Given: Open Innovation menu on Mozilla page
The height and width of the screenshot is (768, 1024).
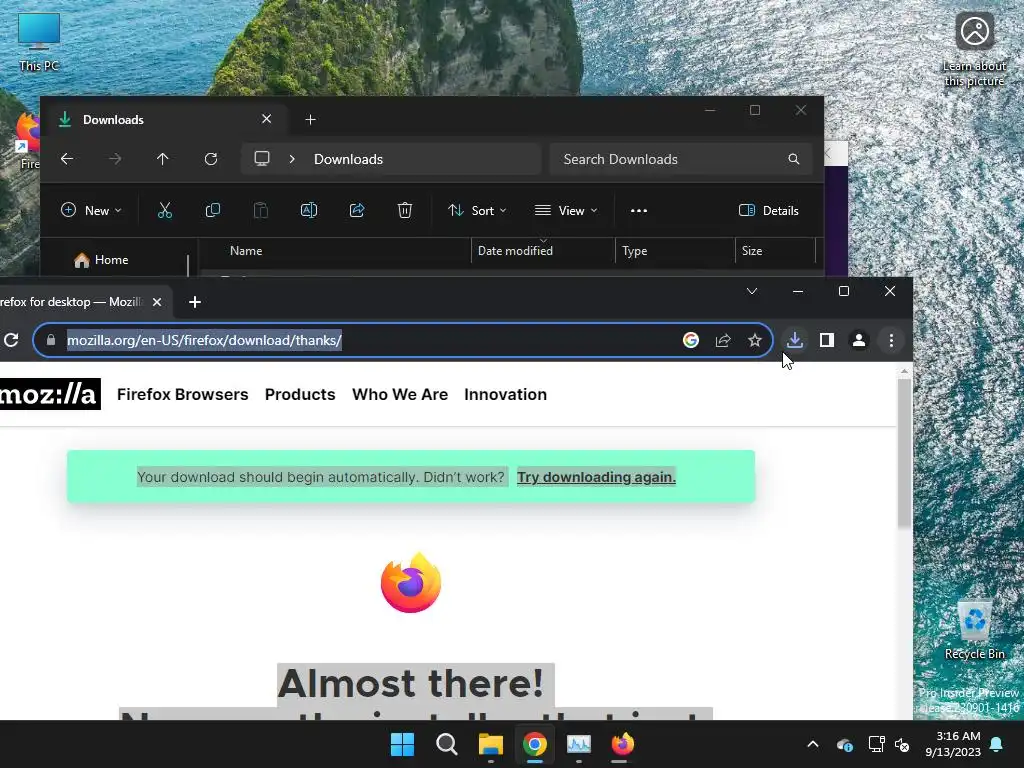Looking at the screenshot, I should pos(505,394).
